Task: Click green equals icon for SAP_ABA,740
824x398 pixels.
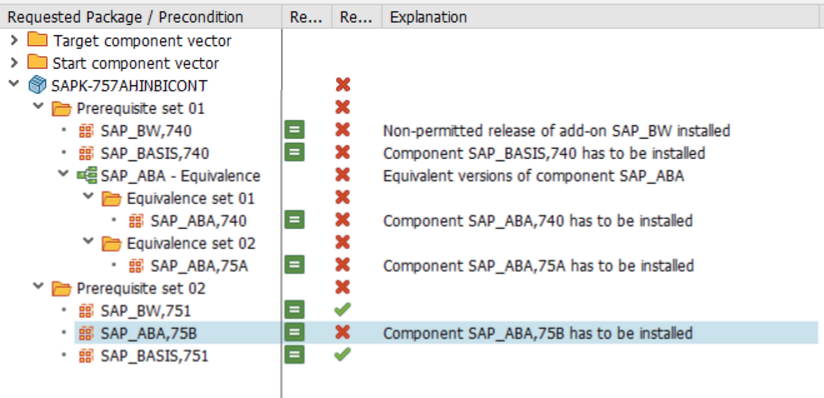Action: (x=294, y=220)
